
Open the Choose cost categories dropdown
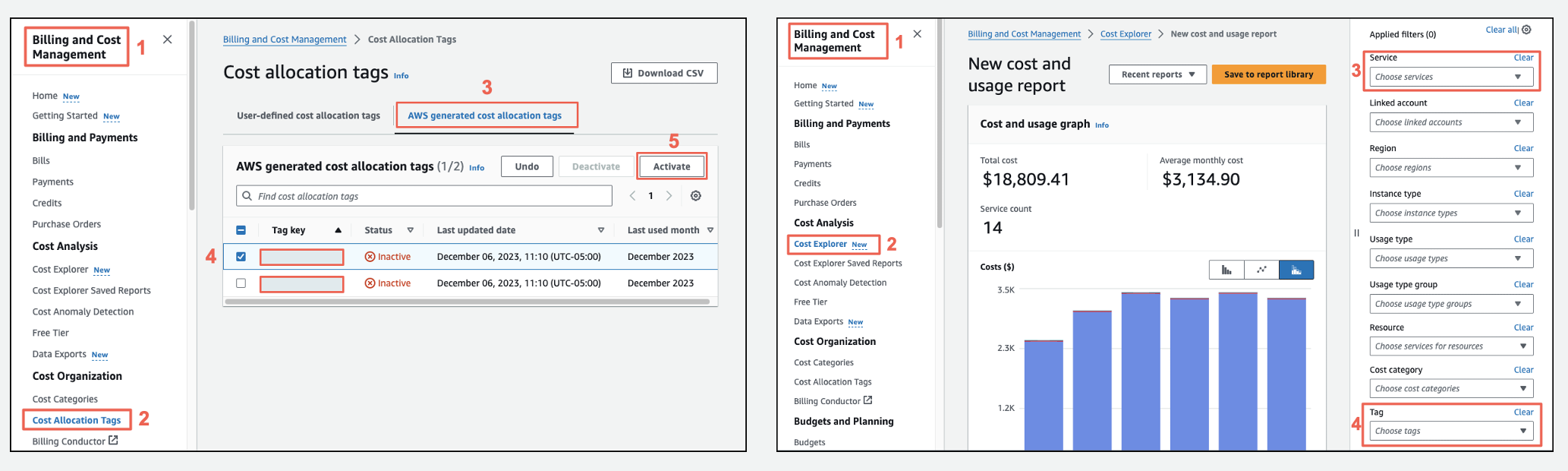[x=1451, y=389]
